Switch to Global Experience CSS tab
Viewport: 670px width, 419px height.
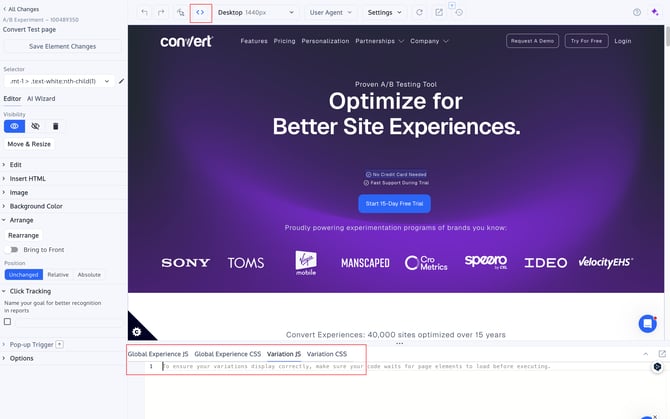[227, 354]
